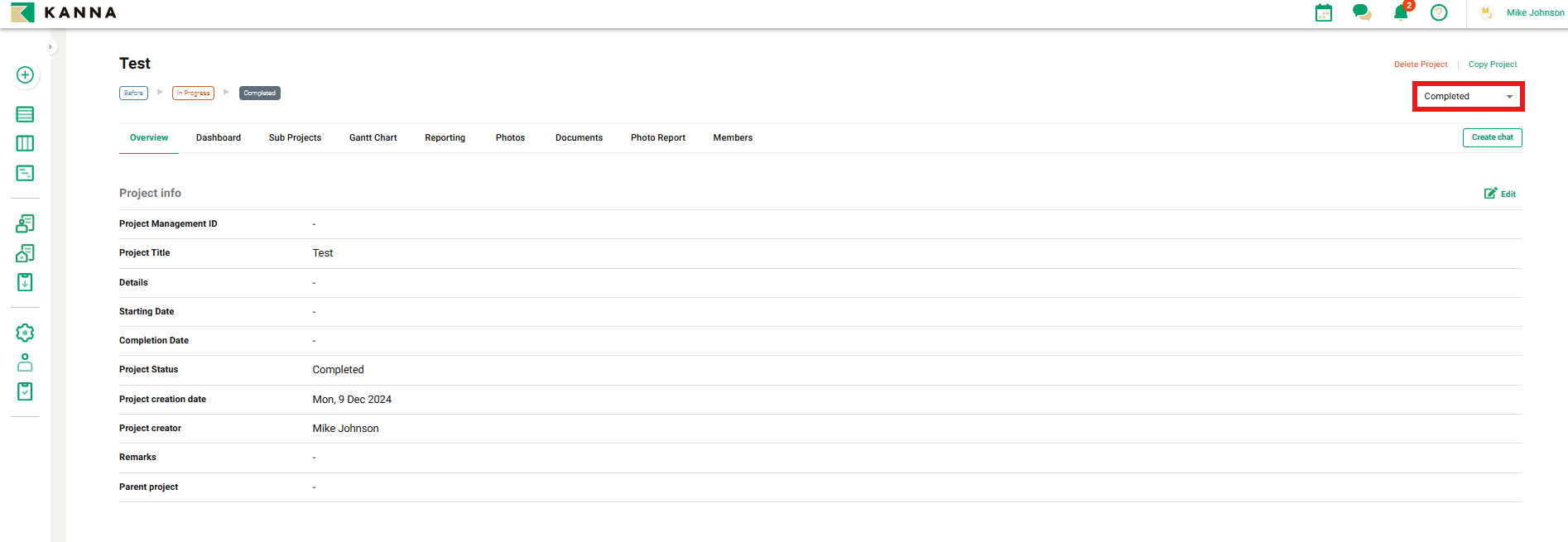Image resolution: width=1568 pixels, height=542 pixels.
Task: Open Mike Johnson user menu
Action: [1534, 13]
